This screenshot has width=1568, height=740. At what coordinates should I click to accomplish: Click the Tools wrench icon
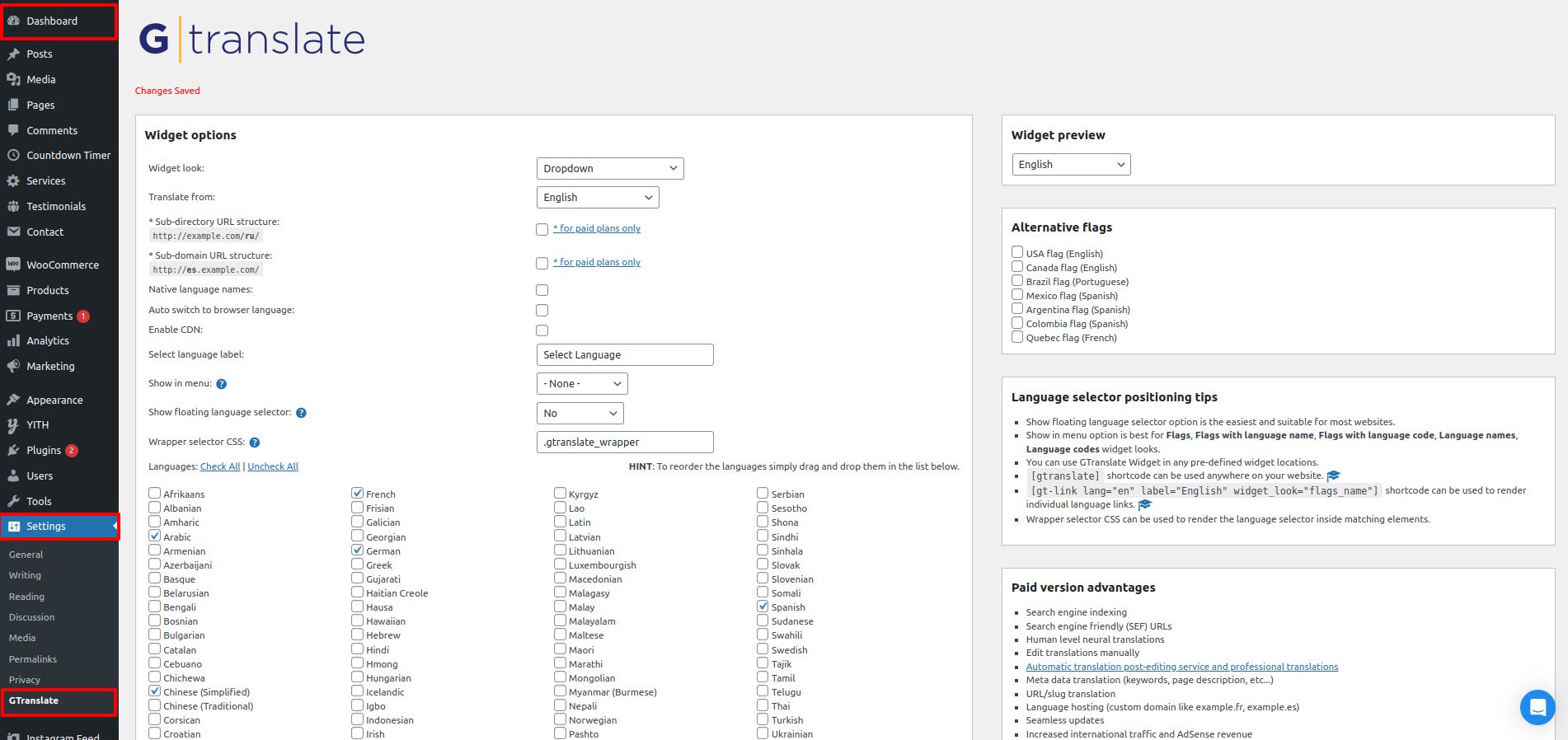tap(13, 501)
